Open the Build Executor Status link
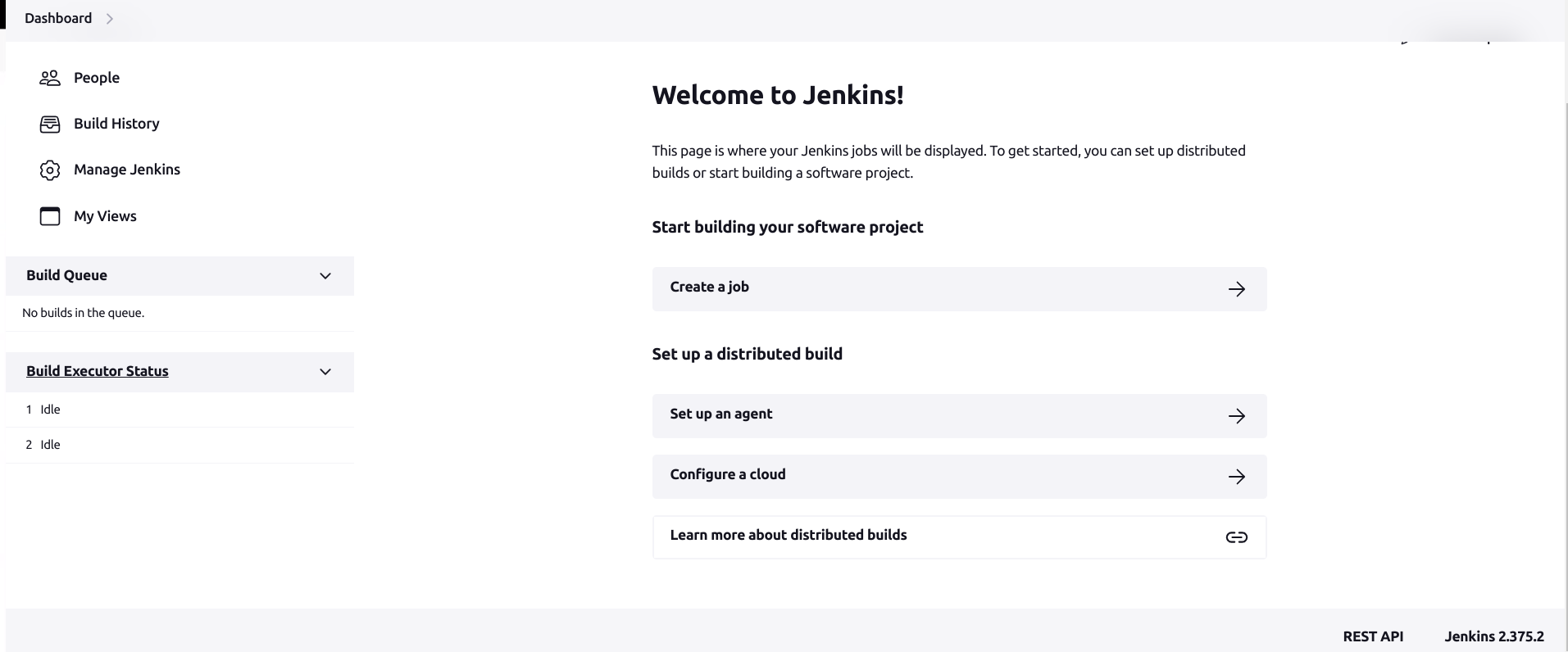Viewport: 1568px width, 652px height. click(97, 371)
